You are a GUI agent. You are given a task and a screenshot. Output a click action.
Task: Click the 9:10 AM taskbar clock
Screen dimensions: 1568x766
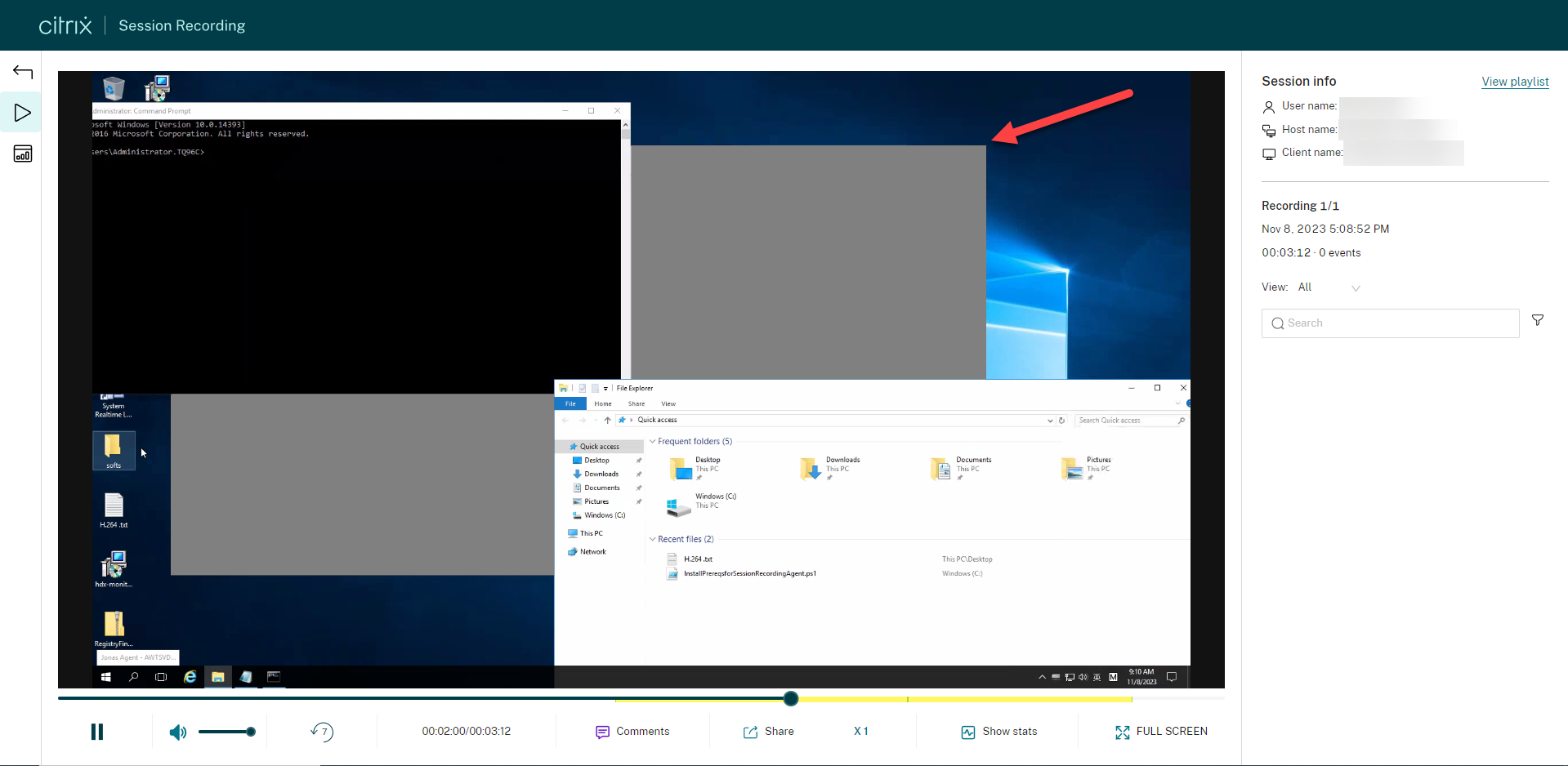coord(1141,677)
